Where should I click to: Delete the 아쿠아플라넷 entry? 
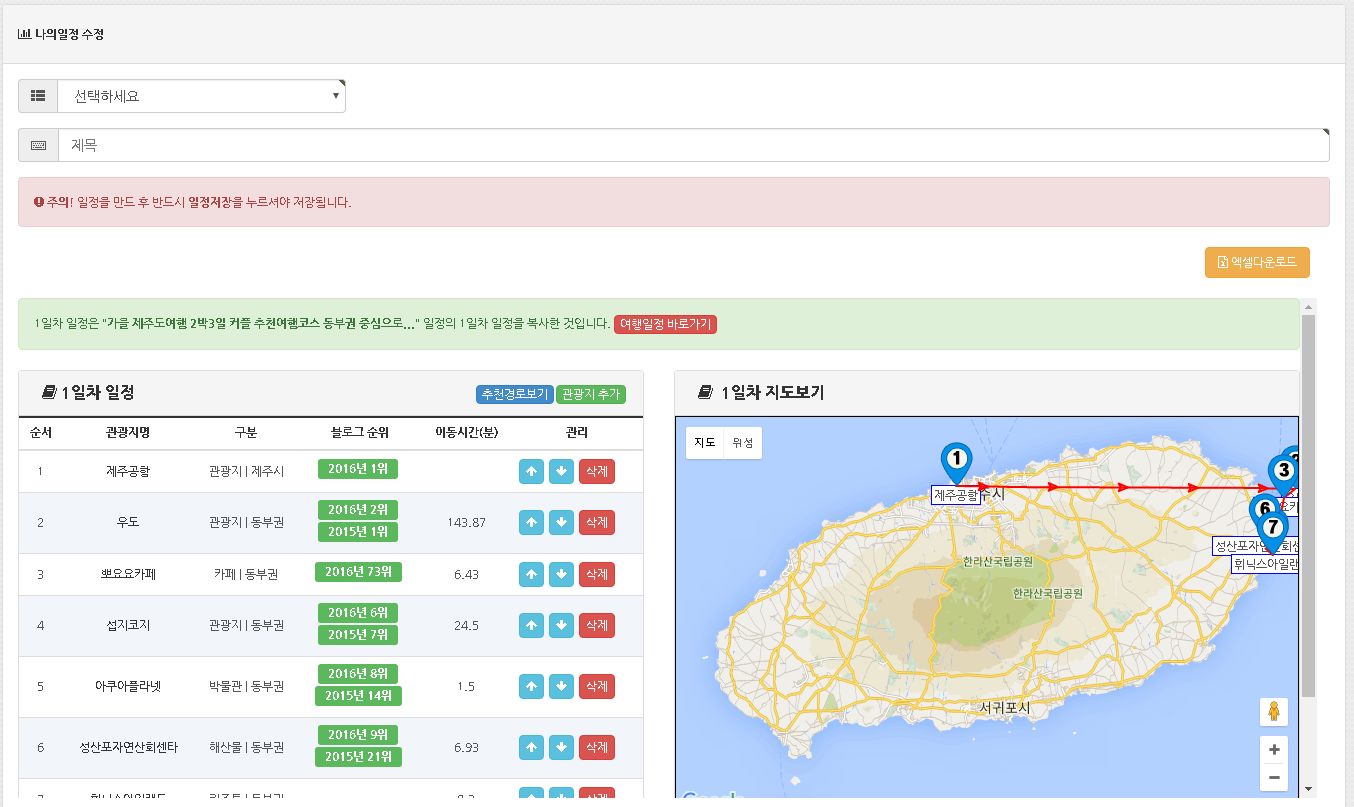click(x=597, y=687)
